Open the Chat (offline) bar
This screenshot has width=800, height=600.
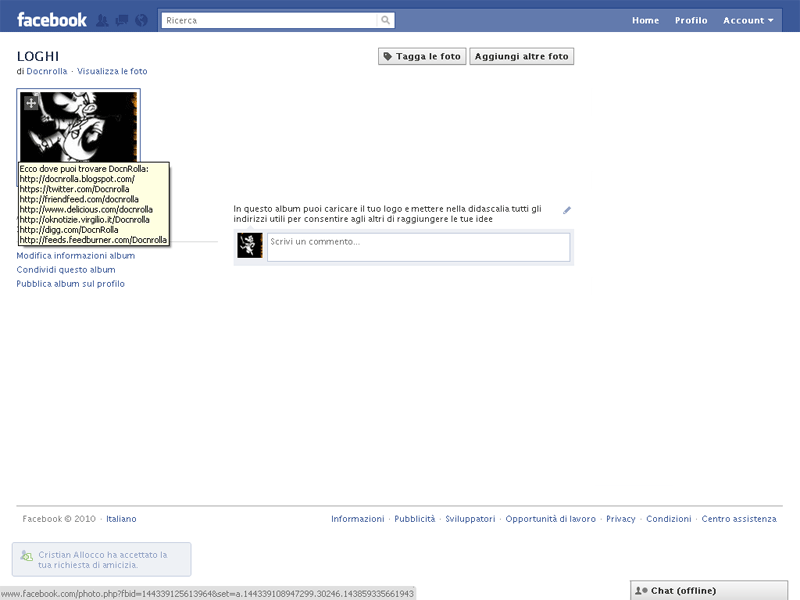click(x=709, y=591)
